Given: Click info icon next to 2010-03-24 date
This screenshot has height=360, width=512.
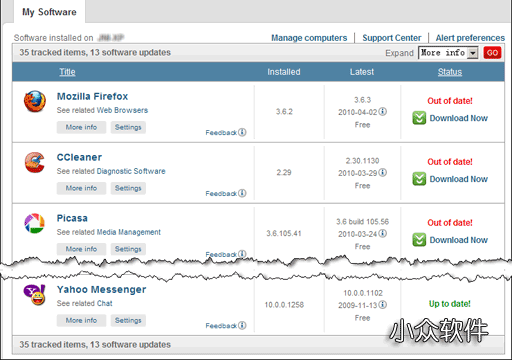Looking at the screenshot, I should 383,233.
